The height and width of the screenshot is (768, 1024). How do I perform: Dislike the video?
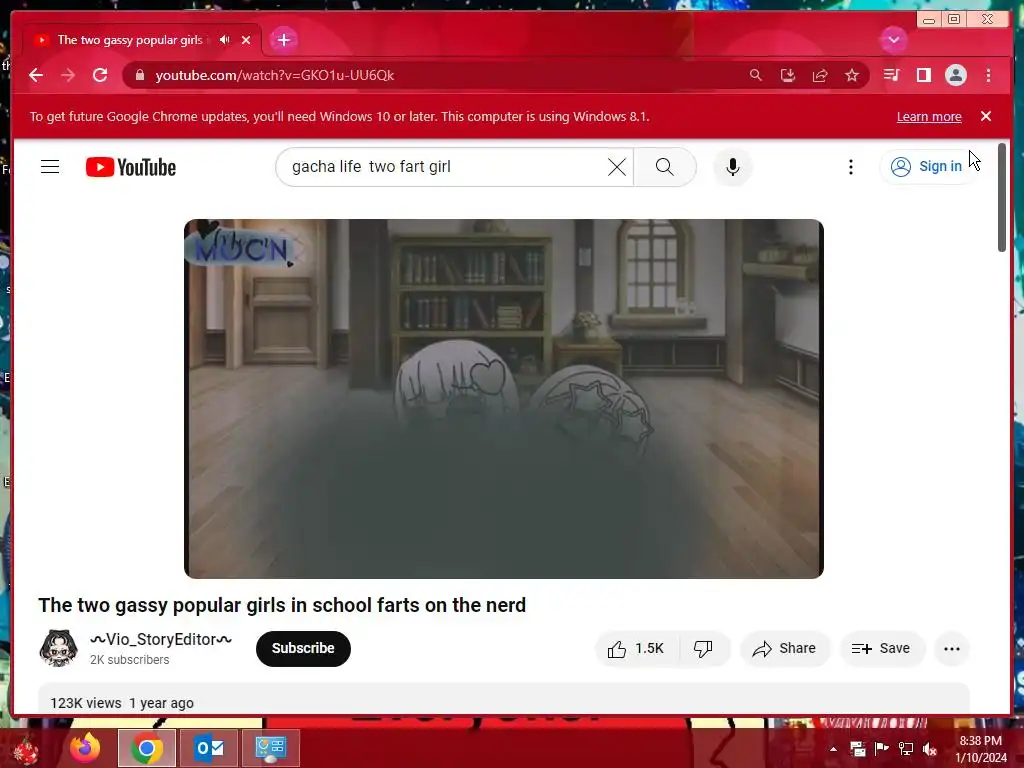coord(703,648)
